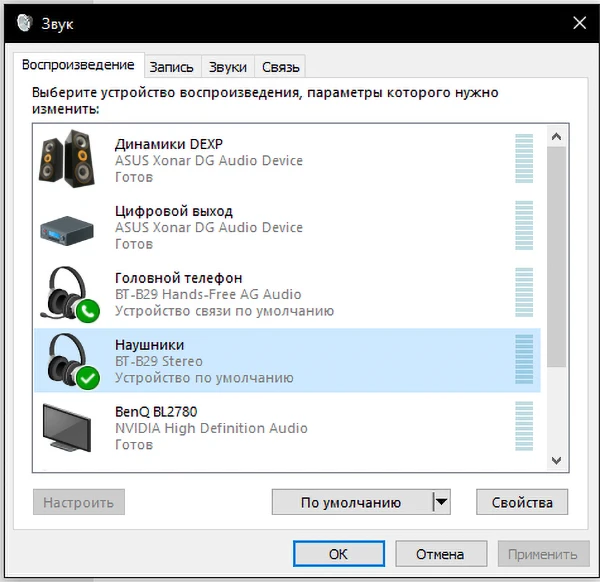Select the Наушники device name
This screenshot has height=582, width=600.
coord(150,345)
